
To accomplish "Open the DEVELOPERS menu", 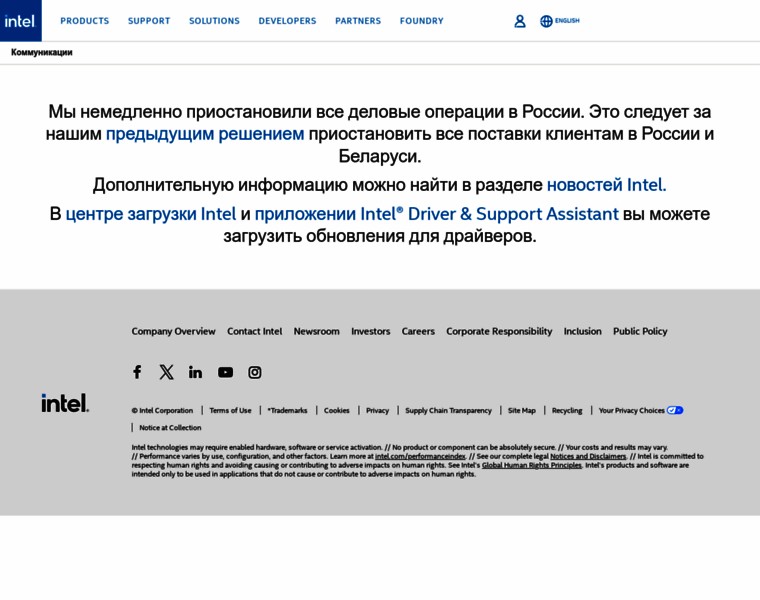I will tap(287, 21).
